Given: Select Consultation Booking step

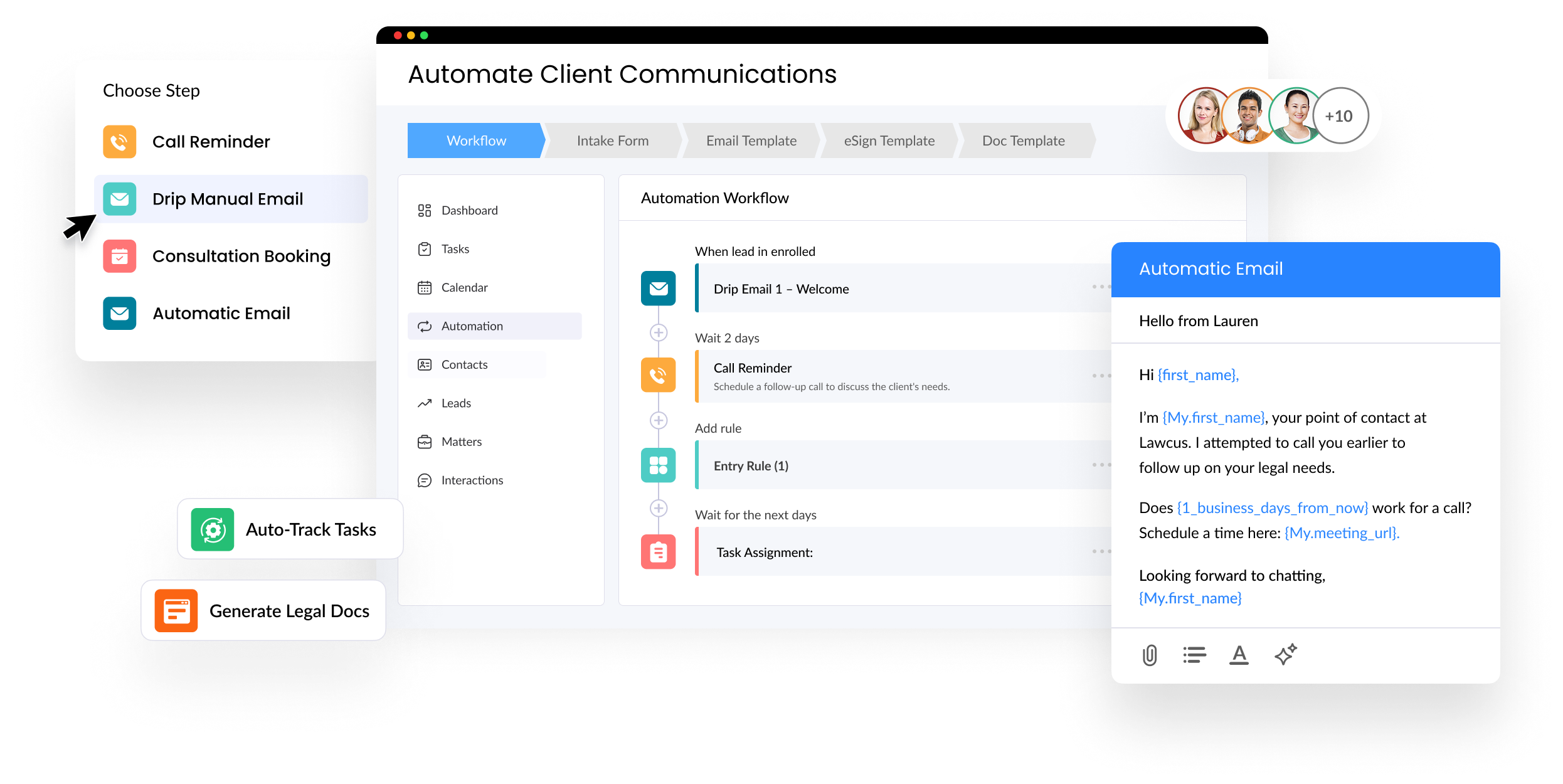Looking at the screenshot, I should point(241,256).
